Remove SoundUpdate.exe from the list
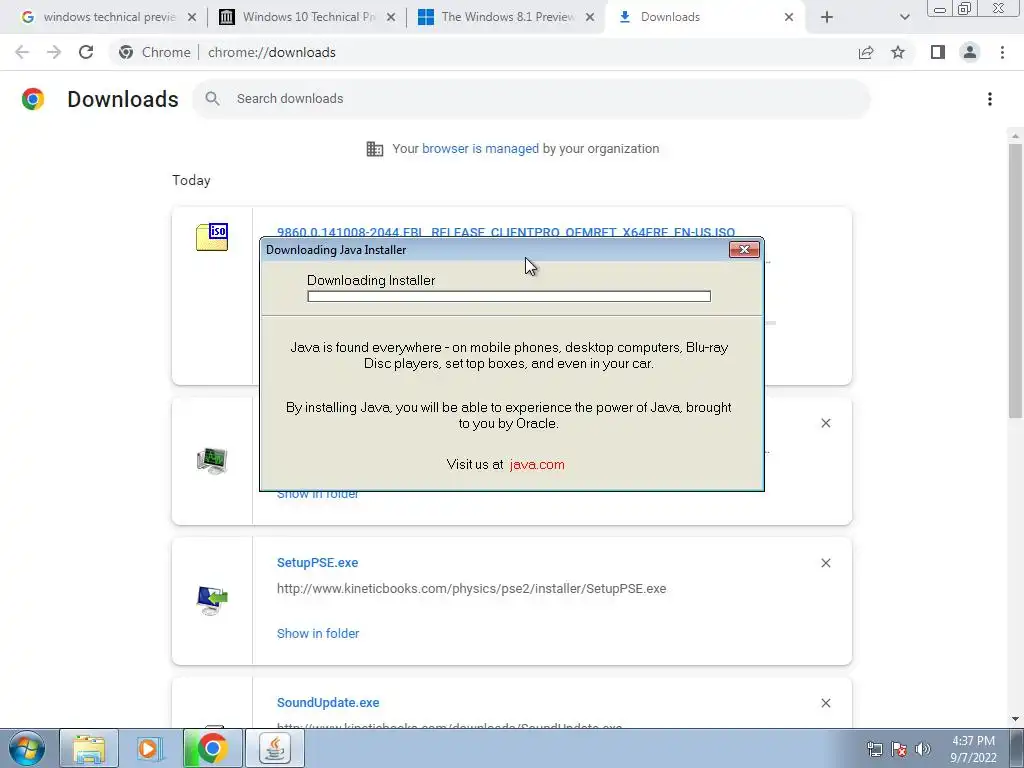This screenshot has width=1024, height=768. click(825, 703)
